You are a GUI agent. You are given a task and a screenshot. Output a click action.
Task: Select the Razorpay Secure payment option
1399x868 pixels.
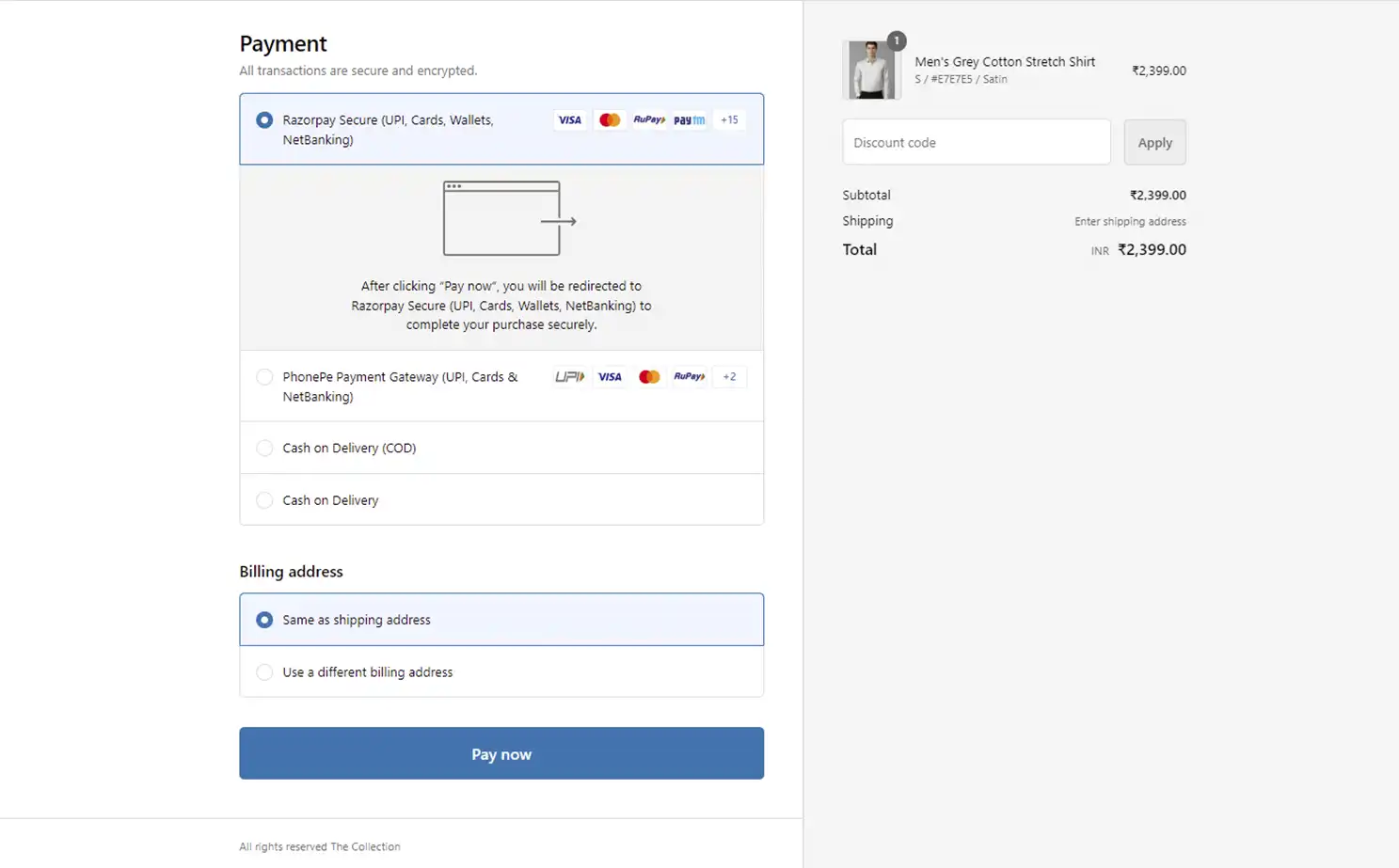pyautogui.click(x=264, y=119)
